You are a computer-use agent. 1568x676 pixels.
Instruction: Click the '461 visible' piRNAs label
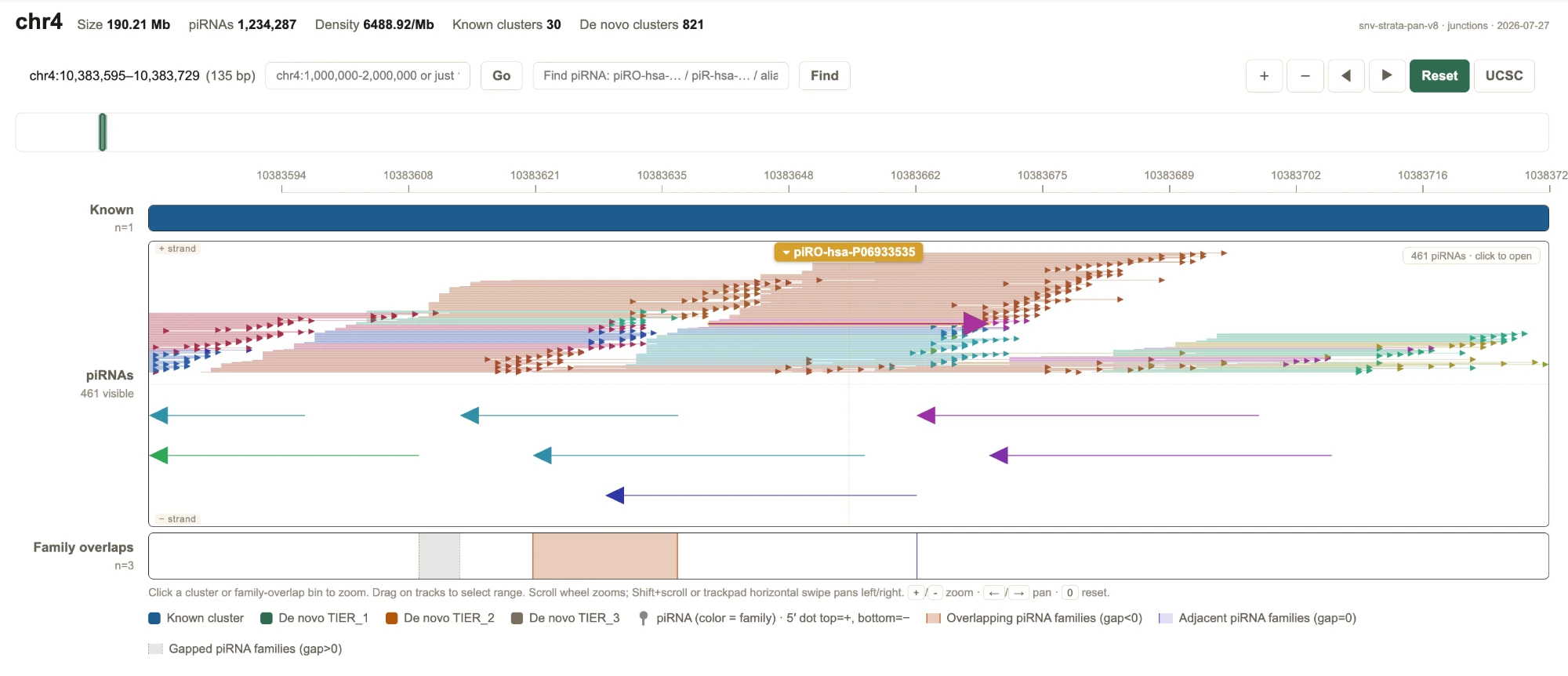pyautogui.click(x=107, y=394)
